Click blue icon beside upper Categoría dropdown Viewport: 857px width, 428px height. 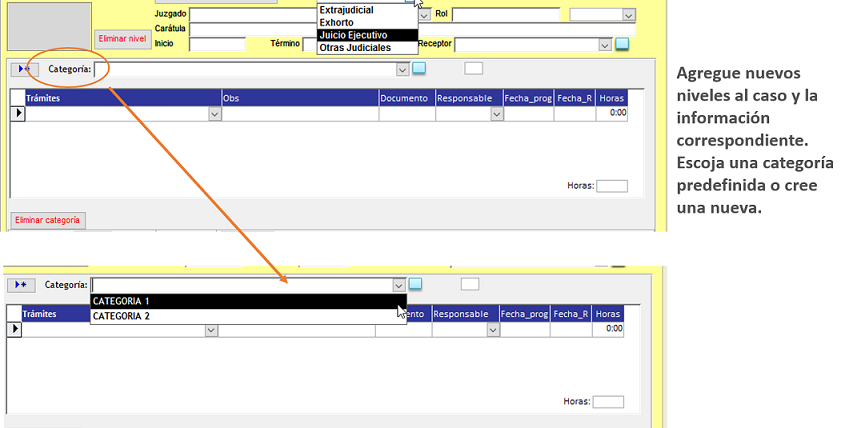(x=419, y=68)
